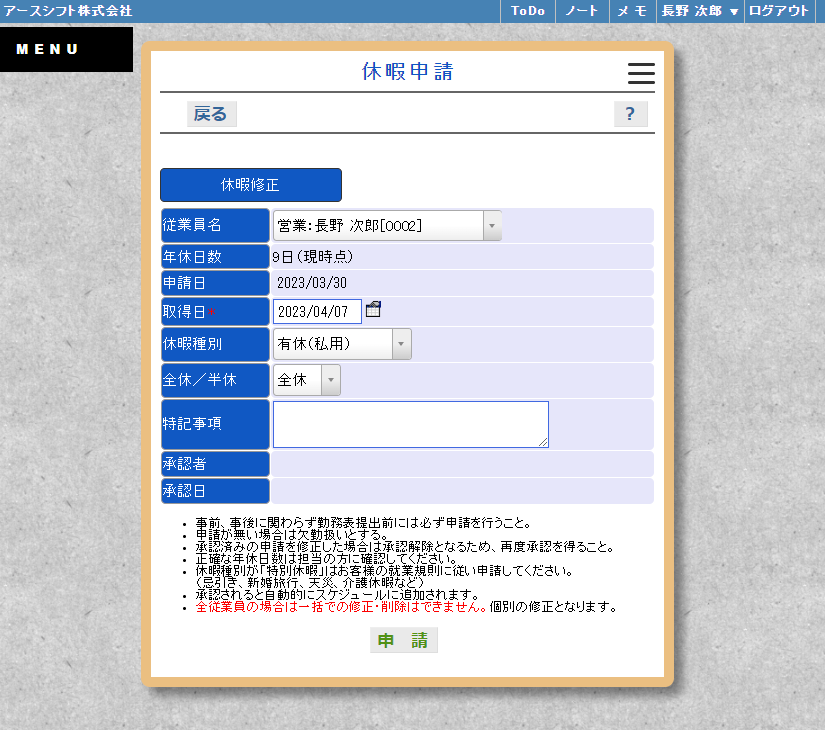The image size is (825, 730).
Task: Click the 取得日 date field showing 2023/04/07
Action: tap(315, 310)
